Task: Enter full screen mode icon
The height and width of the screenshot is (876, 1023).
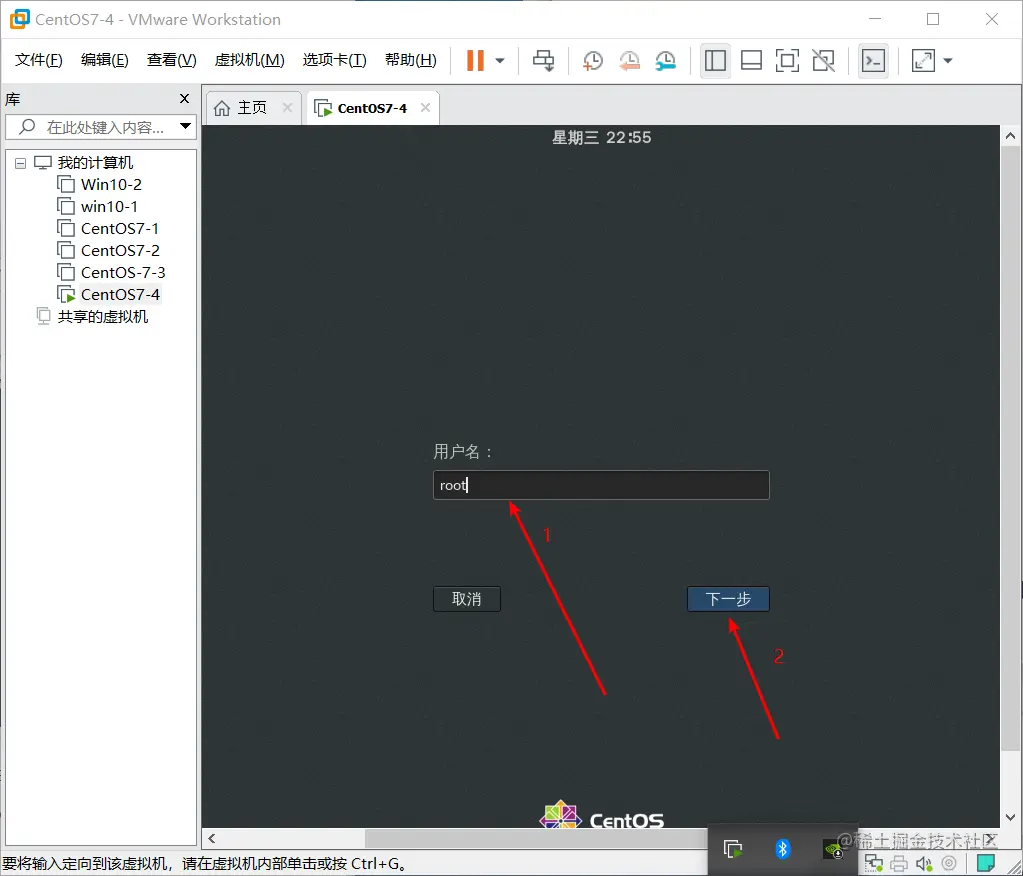Action: pyautogui.click(x=787, y=61)
